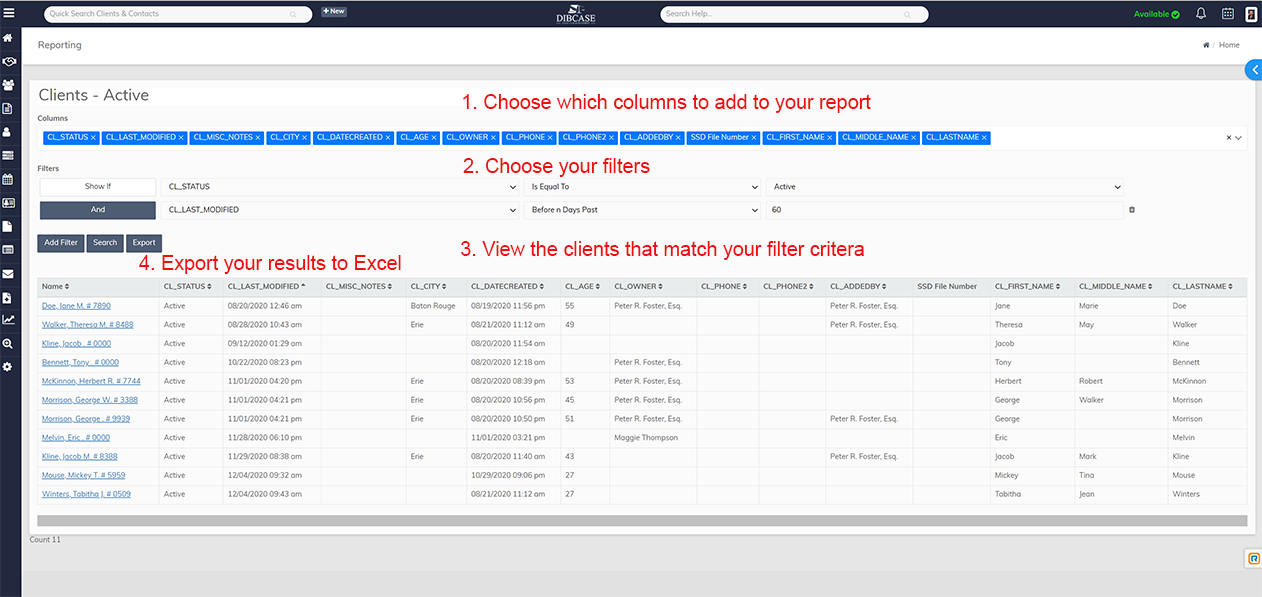This screenshot has width=1262, height=597.
Task: Expand the Active value dropdown
Action: point(945,187)
